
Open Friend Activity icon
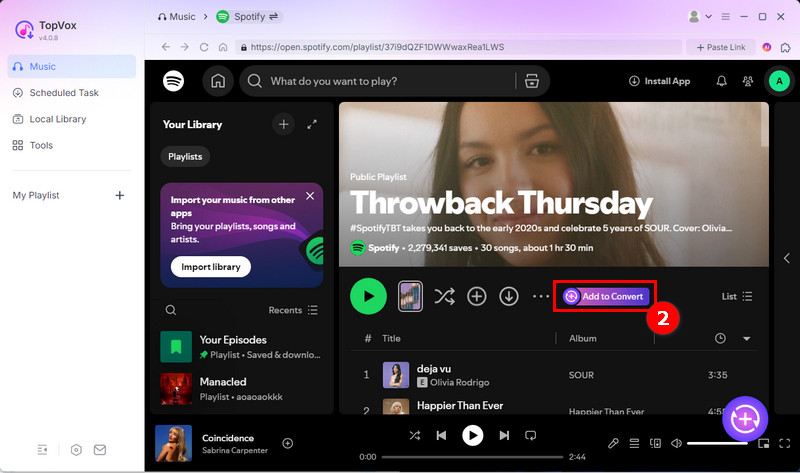tap(748, 81)
